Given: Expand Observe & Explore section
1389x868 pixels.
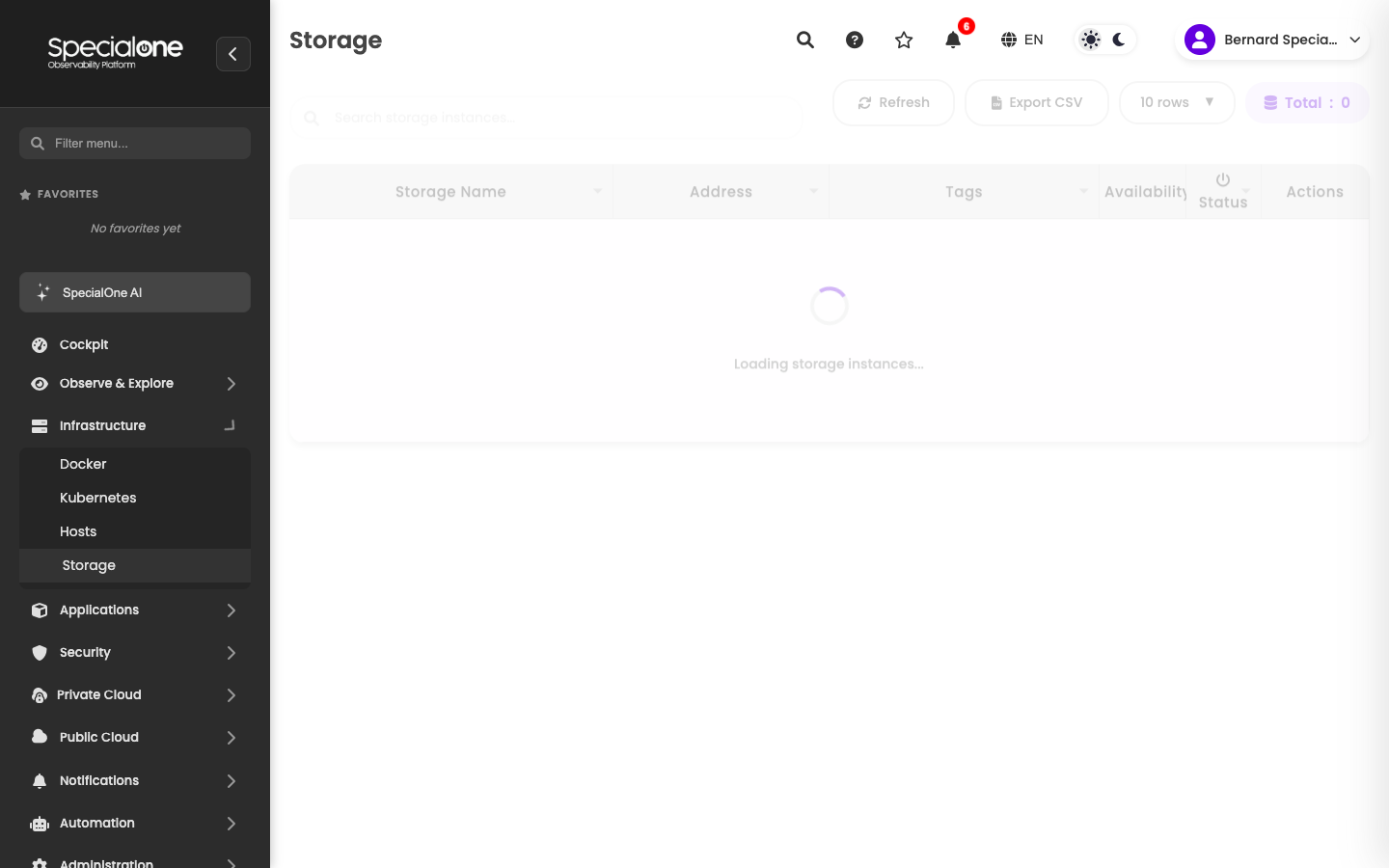Looking at the screenshot, I should pyautogui.click(x=135, y=383).
